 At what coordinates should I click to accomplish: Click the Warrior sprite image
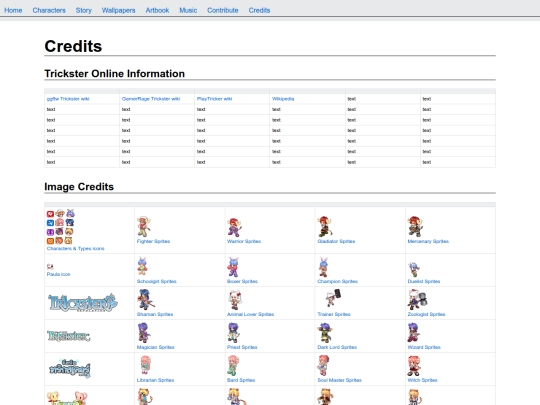click(x=234, y=227)
